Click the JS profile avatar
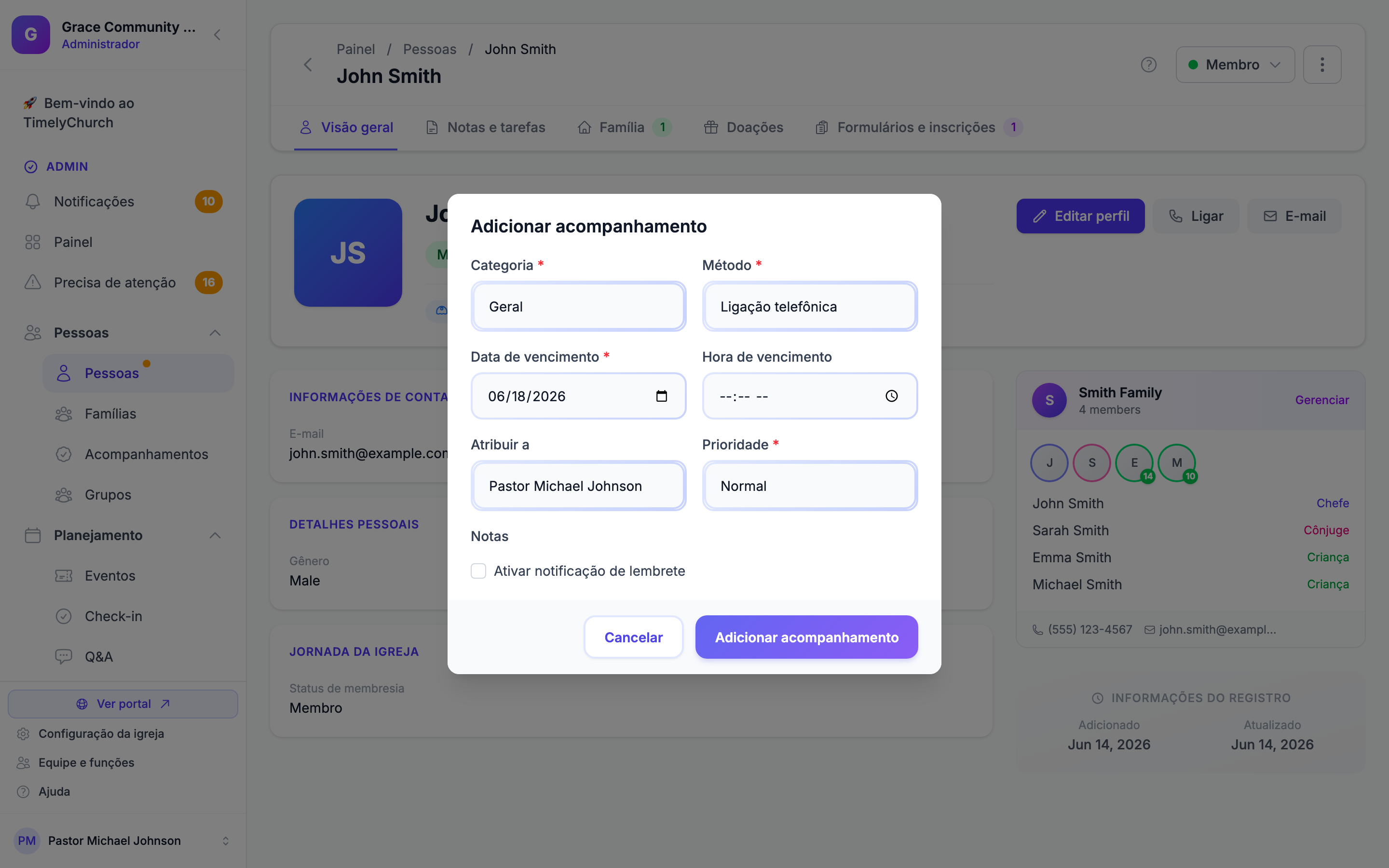The height and width of the screenshot is (868, 1389). click(348, 253)
